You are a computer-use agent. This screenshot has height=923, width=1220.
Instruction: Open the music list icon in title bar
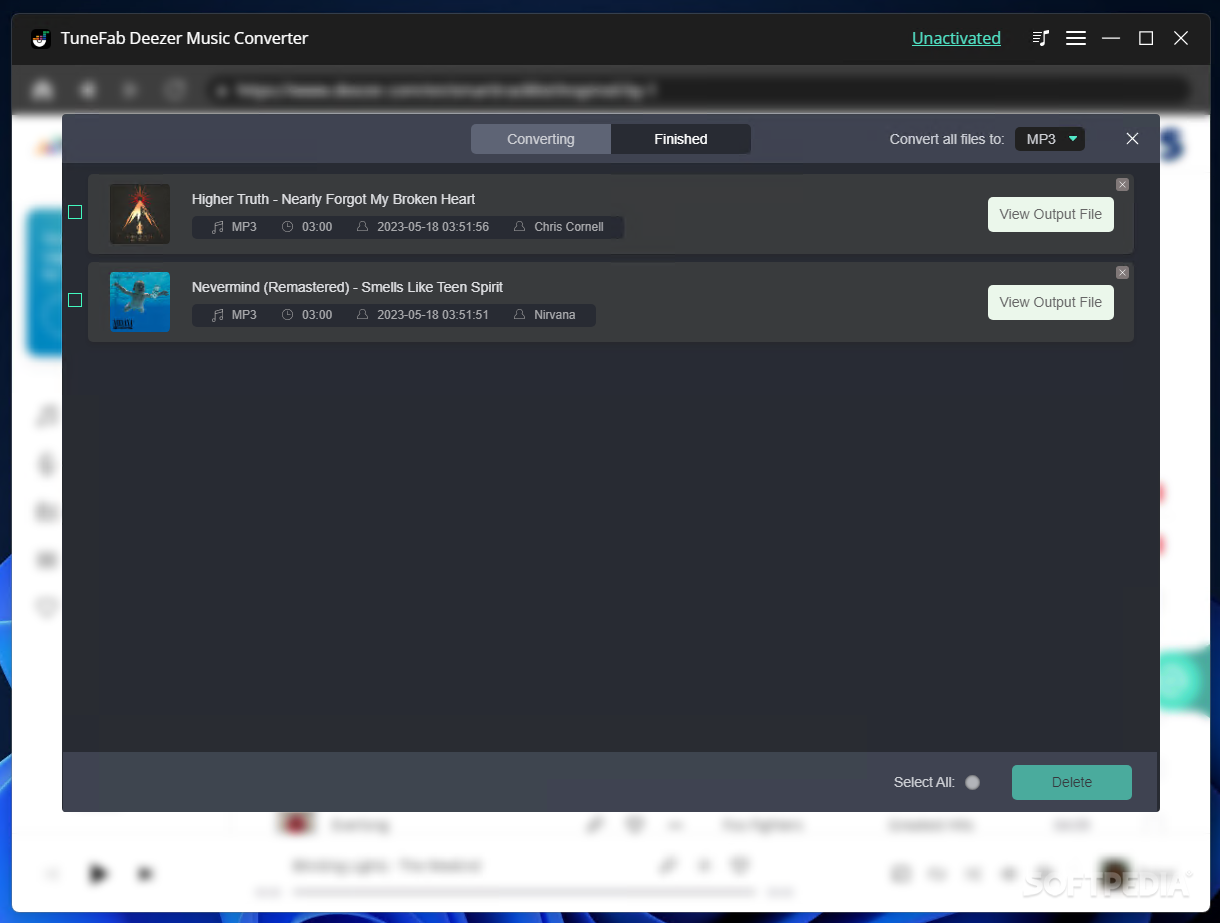1041,38
